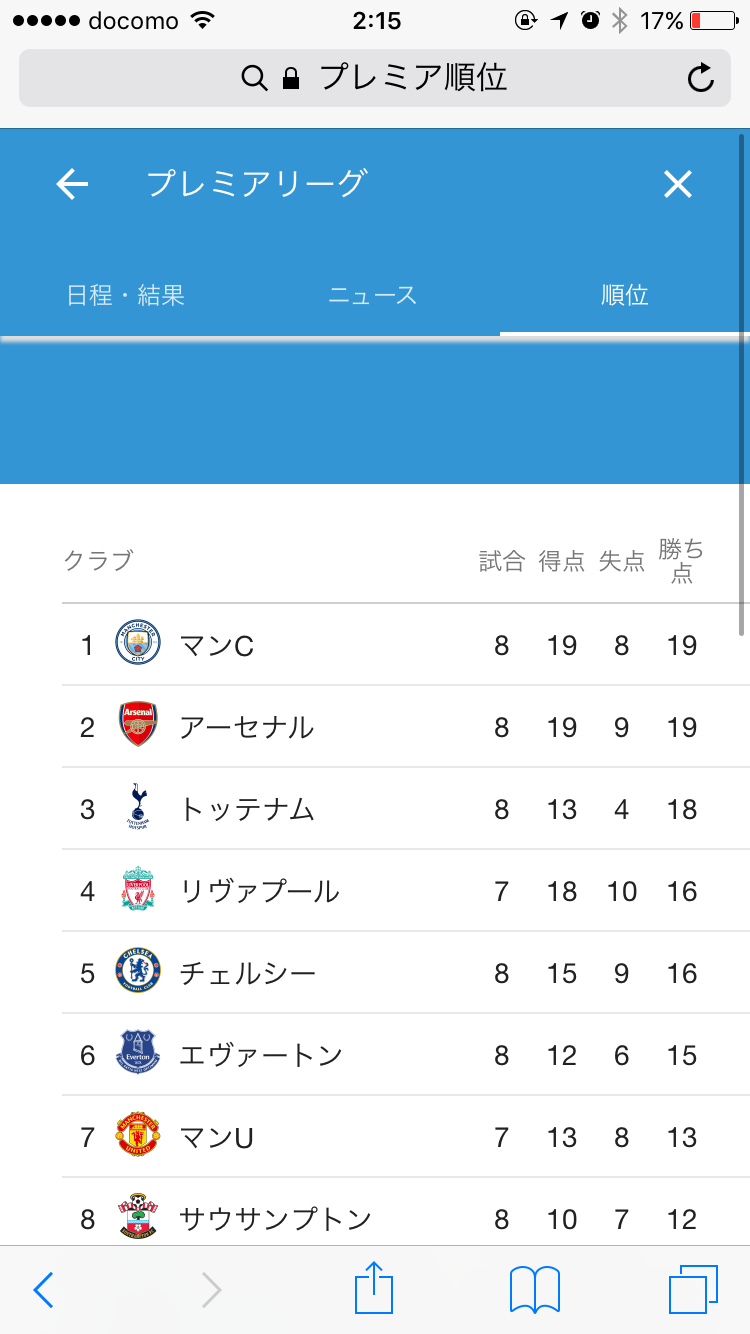Close the プレミアリーグ panel with X
The height and width of the screenshot is (1334, 750).
click(677, 184)
